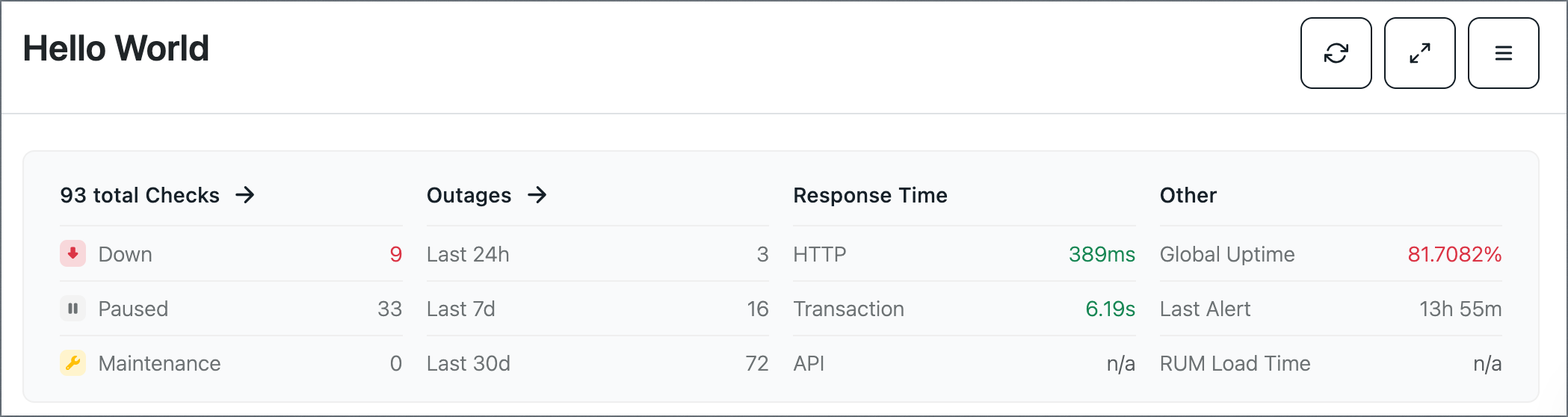Click the yellow Maintenance wrench icon
The image size is (1568, 417).
click(x=72, y=362)
